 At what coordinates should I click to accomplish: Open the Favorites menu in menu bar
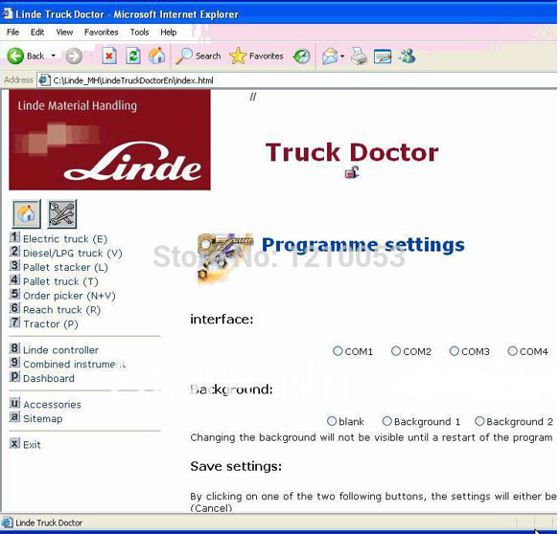click(x=101, y=32)
